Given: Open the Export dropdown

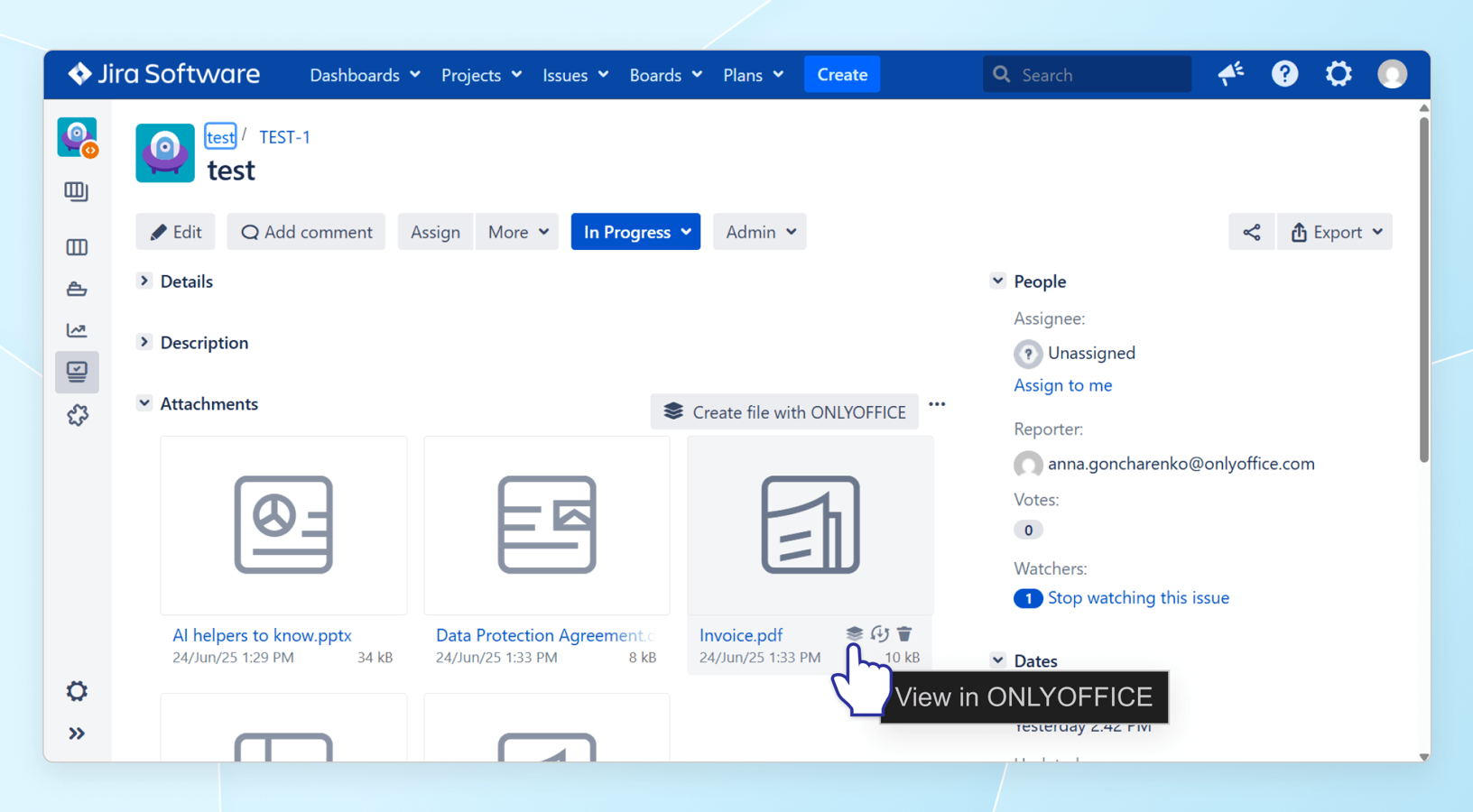Looking at the screenshot, I should tap(1335, 232).
